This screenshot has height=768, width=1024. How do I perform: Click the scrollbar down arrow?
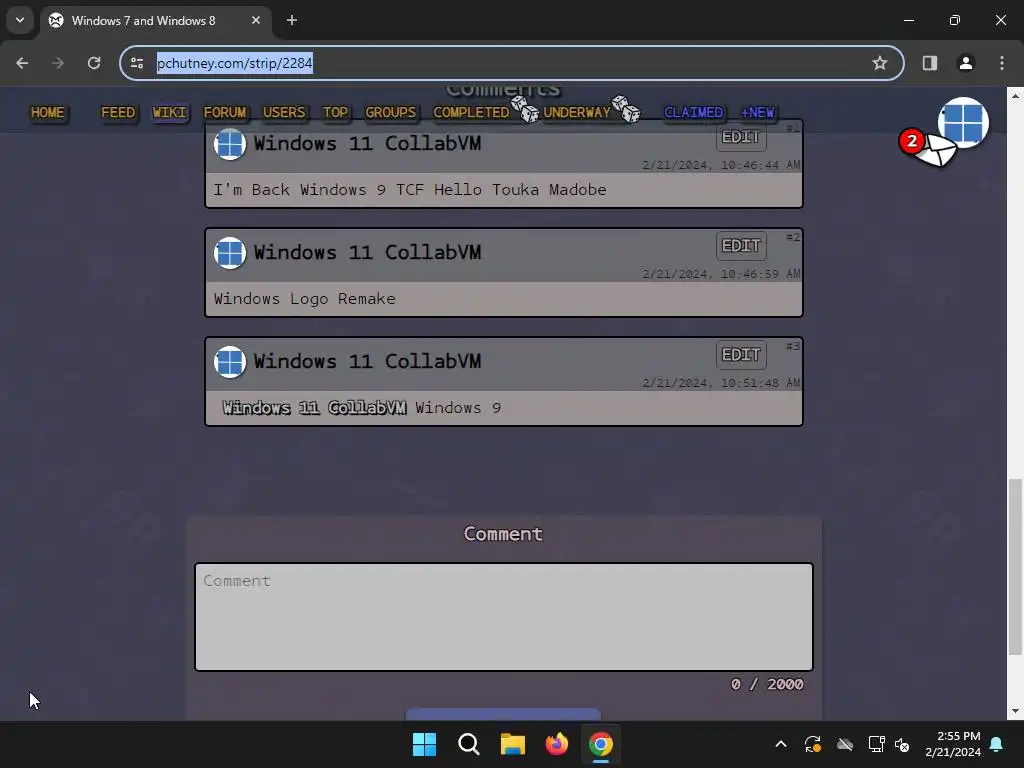(1015, 711)
